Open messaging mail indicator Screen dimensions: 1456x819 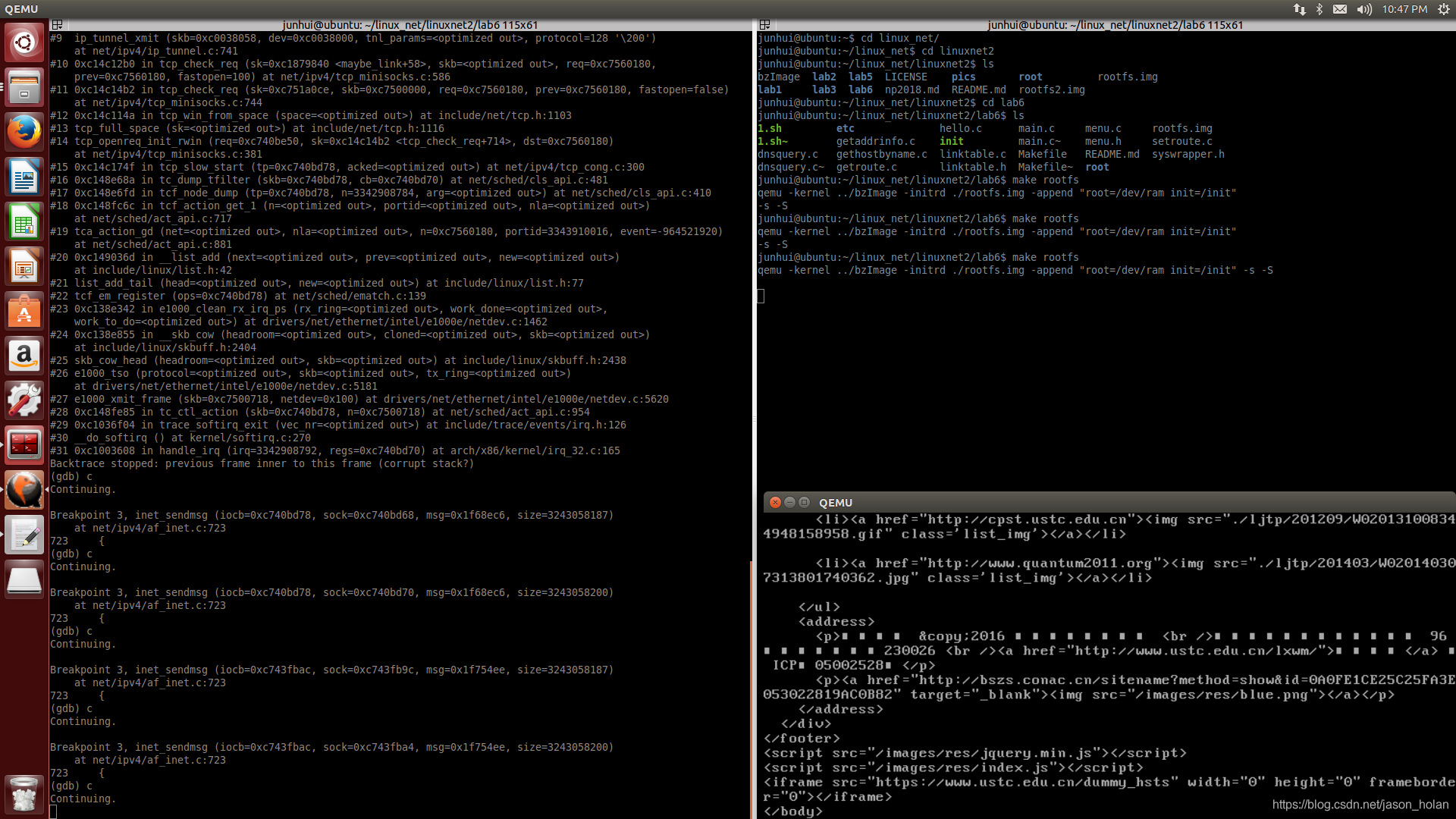click(x=1340, y=9)
